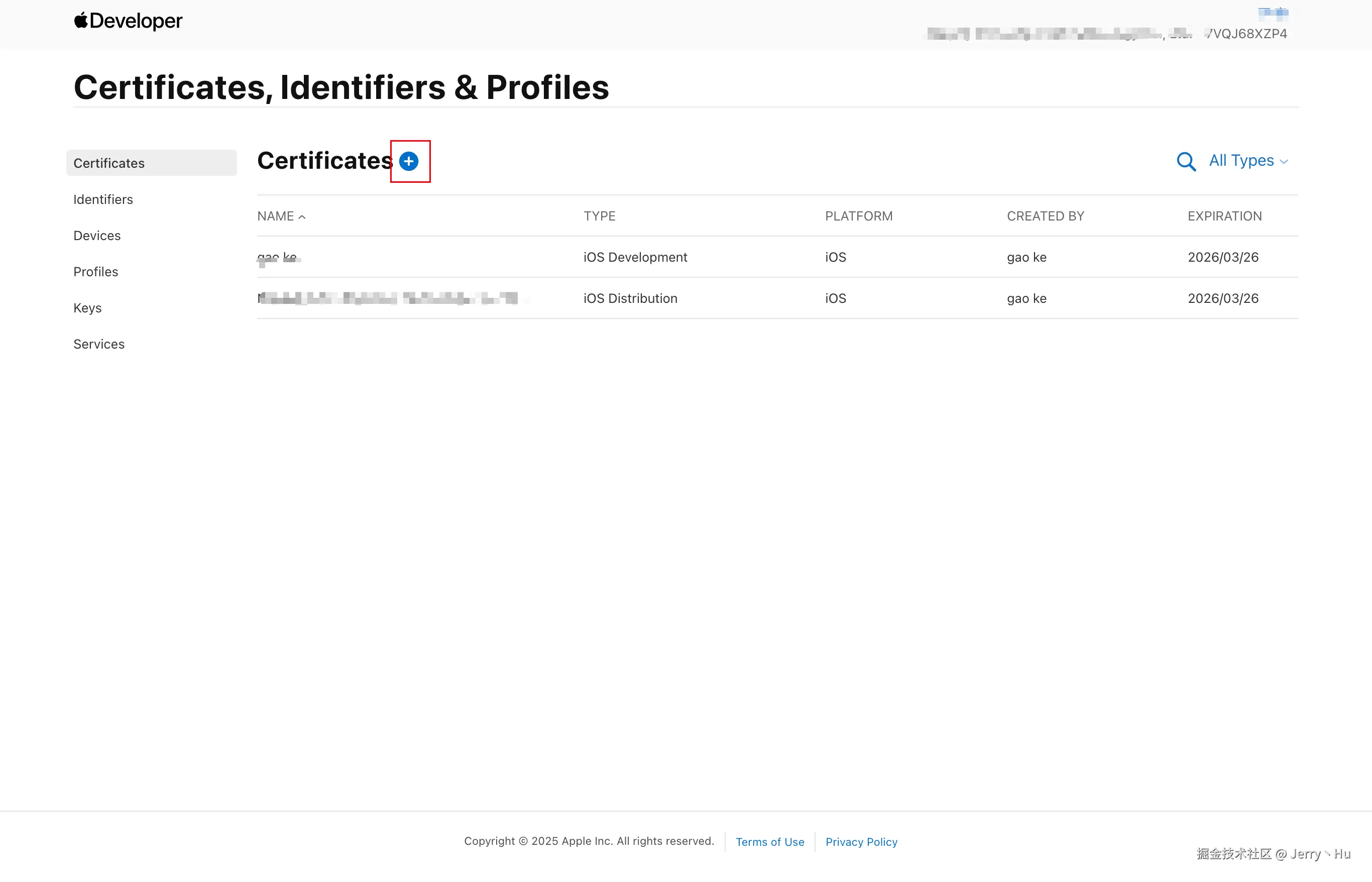Open Identifiers in the sidebar
Viewport: 1372px width, 882px height.
103,199
